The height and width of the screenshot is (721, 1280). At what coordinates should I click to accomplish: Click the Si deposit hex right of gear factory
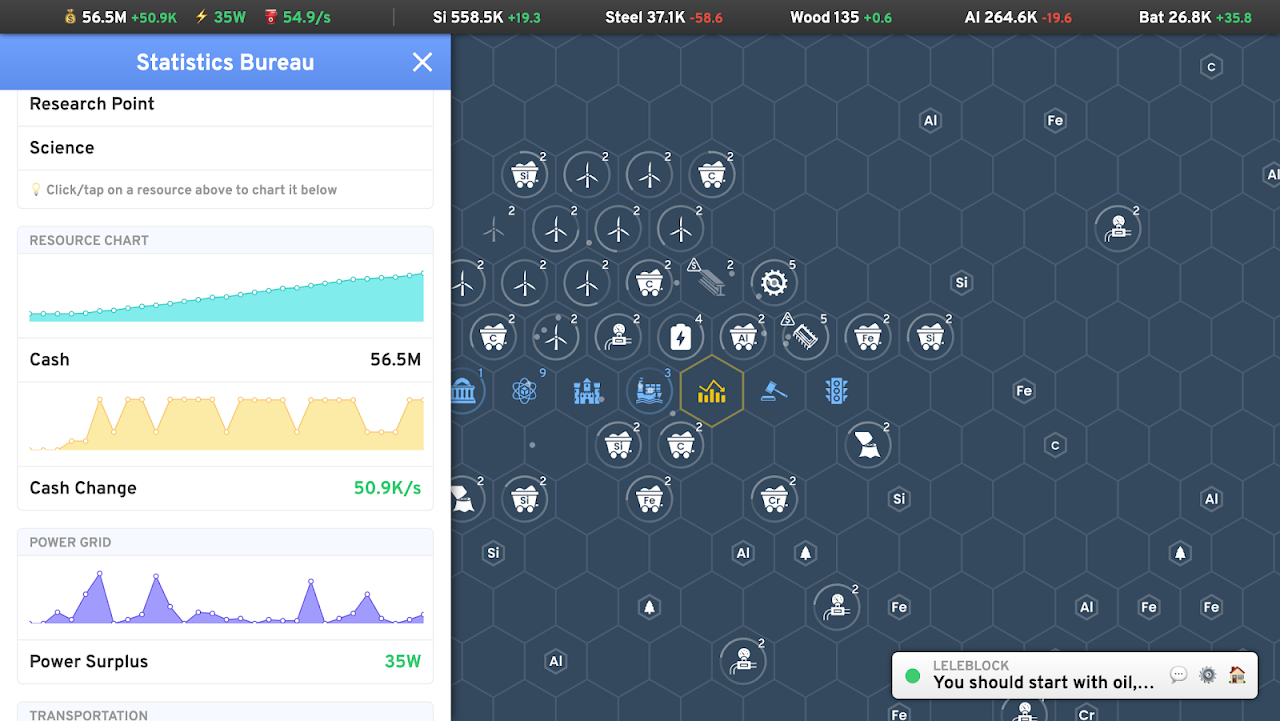[961, 283]
